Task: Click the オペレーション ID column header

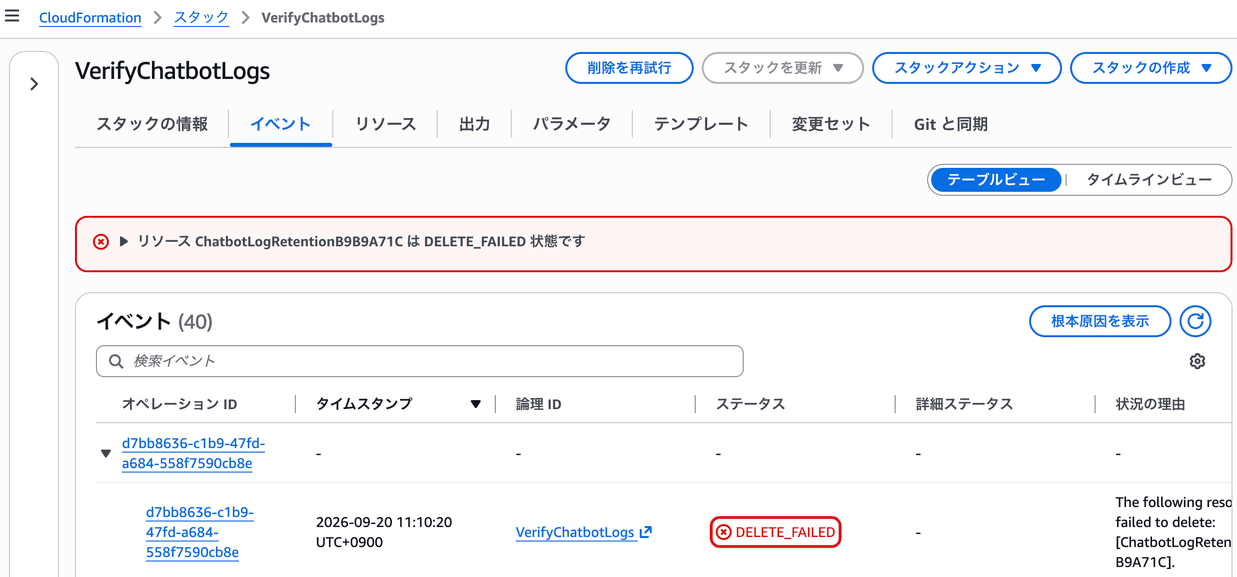Action: [180, 404]
